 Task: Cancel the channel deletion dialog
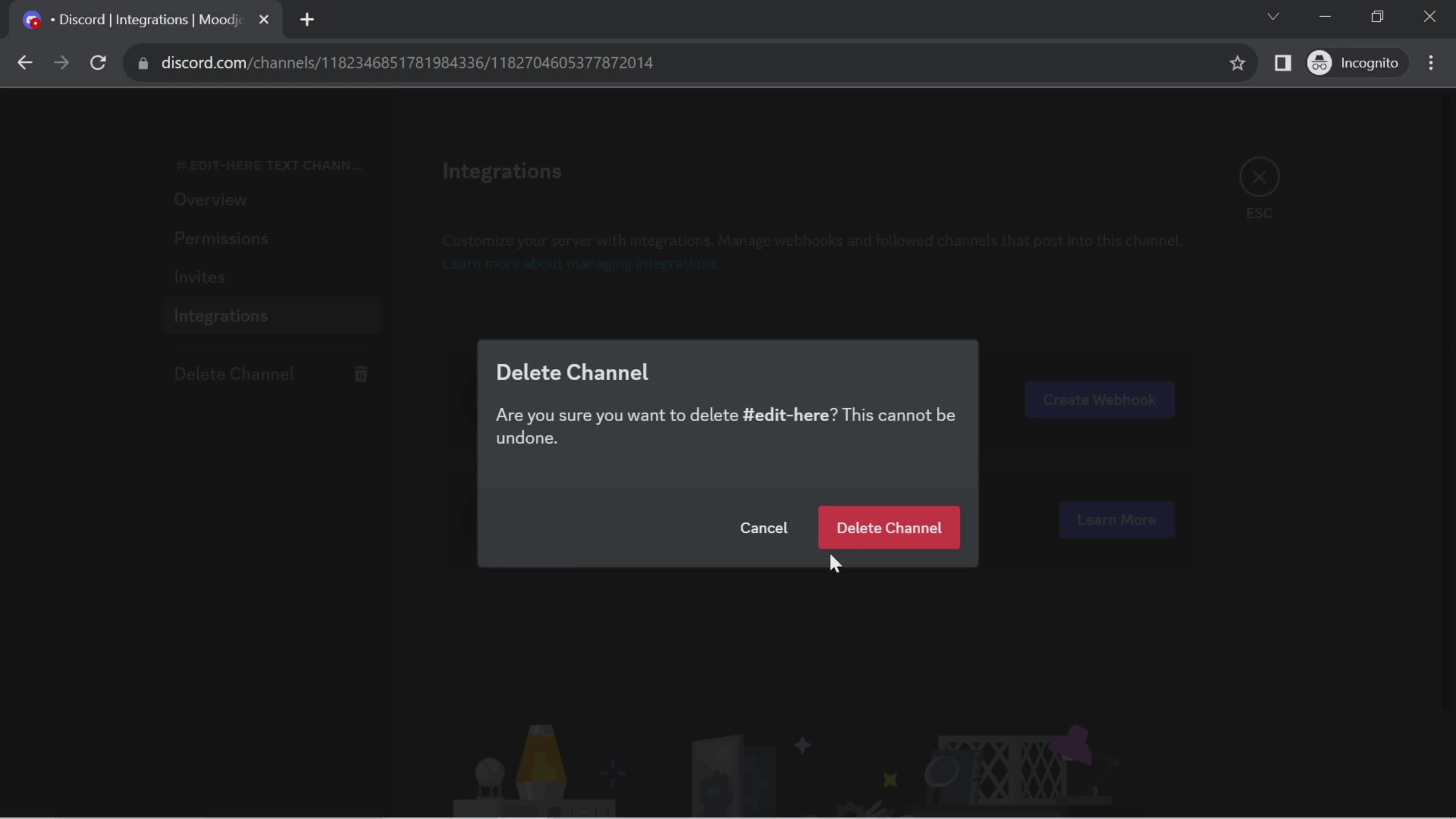click(x=764, y=528)
